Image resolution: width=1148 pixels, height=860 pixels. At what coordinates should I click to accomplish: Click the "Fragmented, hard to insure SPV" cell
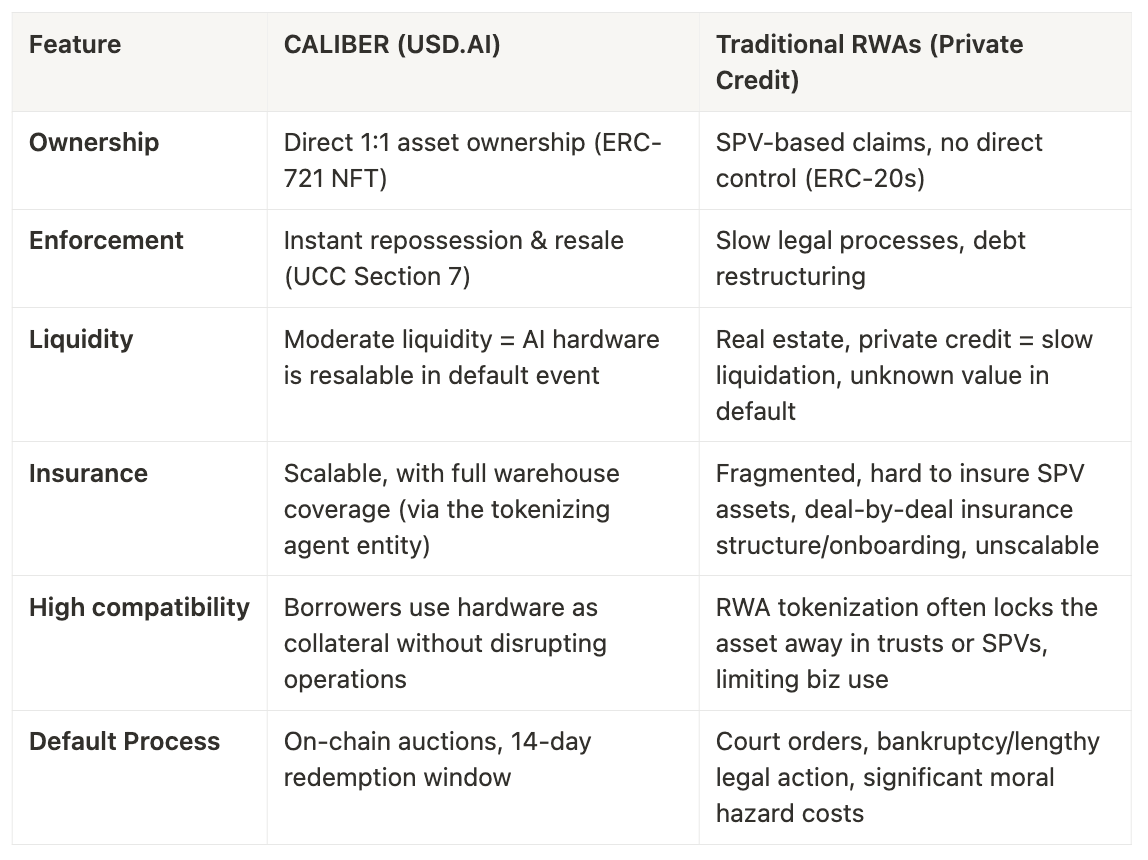point(906,509)
